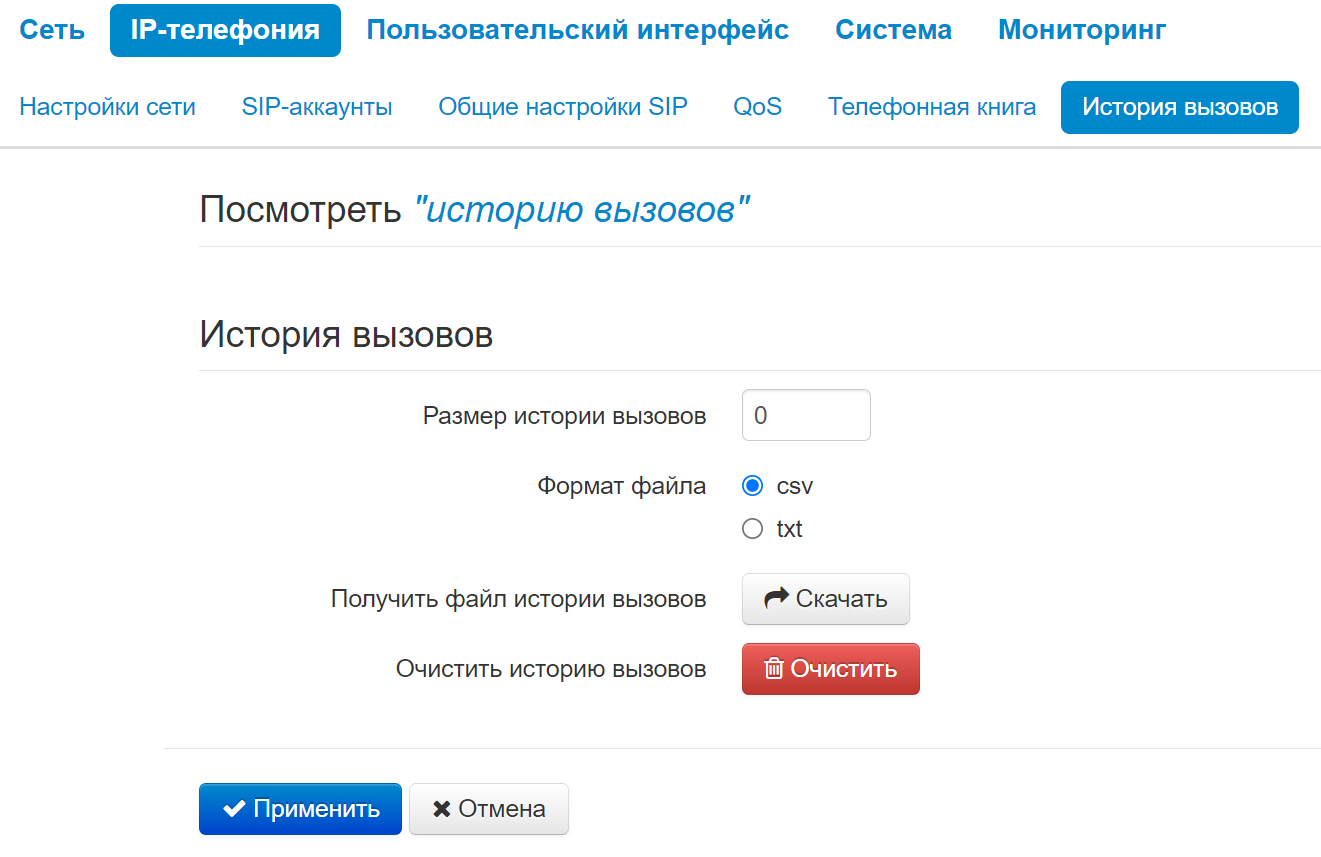Focus the Размер истории вызовов field

point(806,415)
